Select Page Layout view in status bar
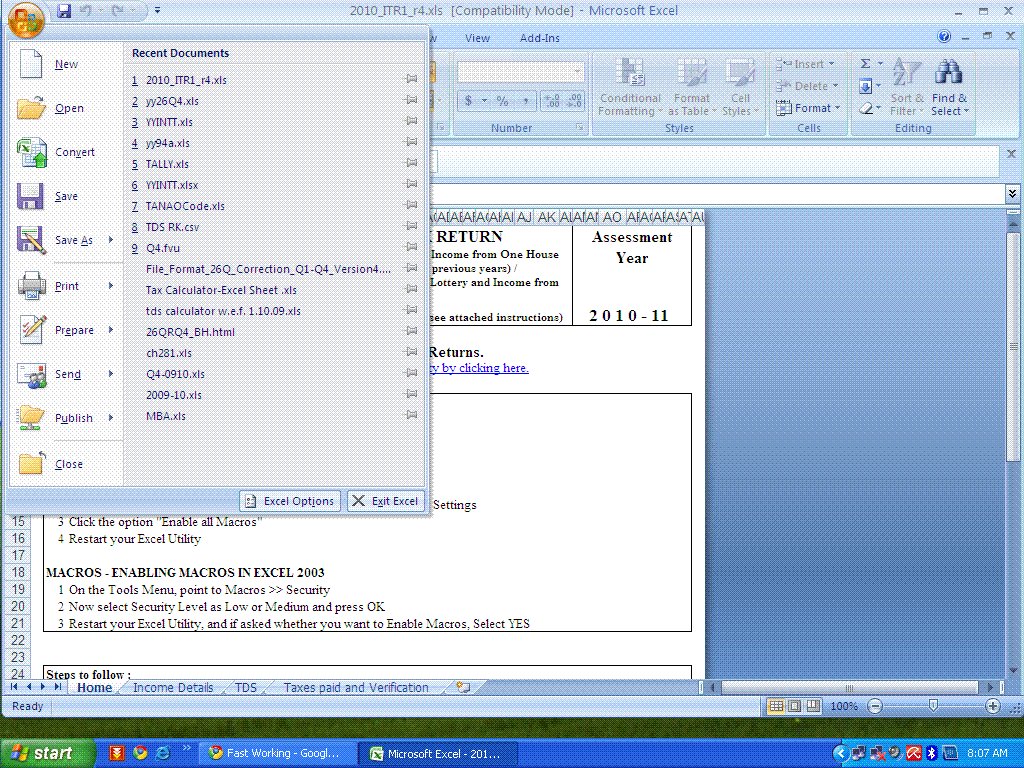 tap(795, 706)
